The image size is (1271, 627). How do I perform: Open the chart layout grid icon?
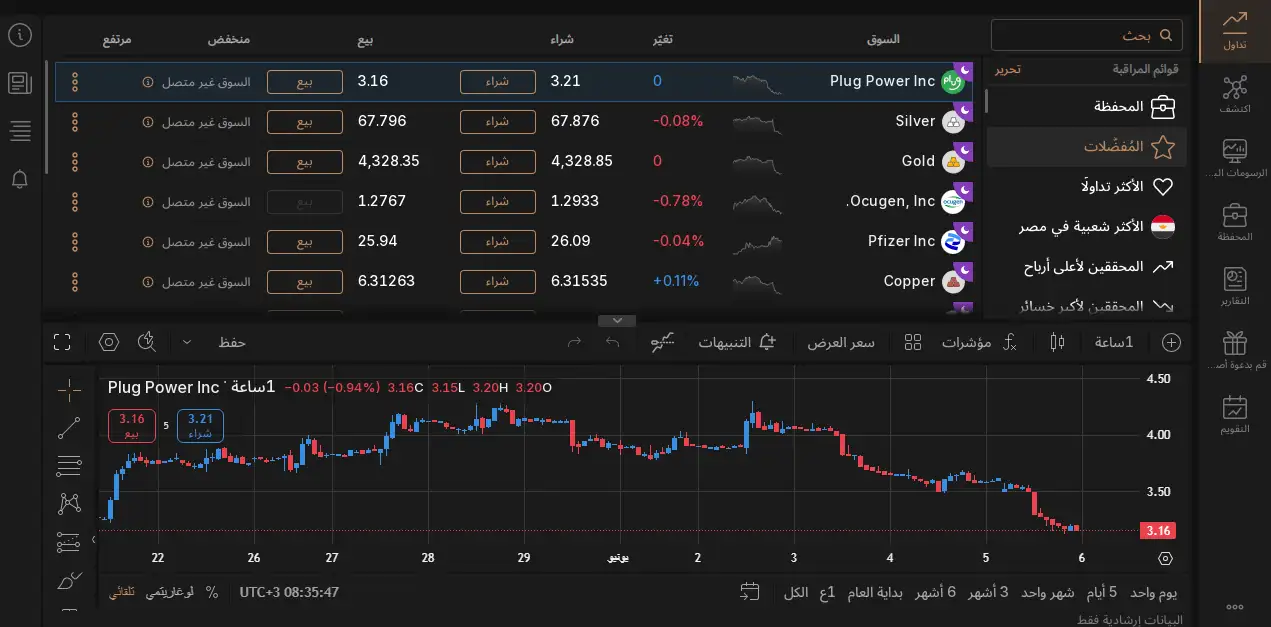tap(912, 342)
